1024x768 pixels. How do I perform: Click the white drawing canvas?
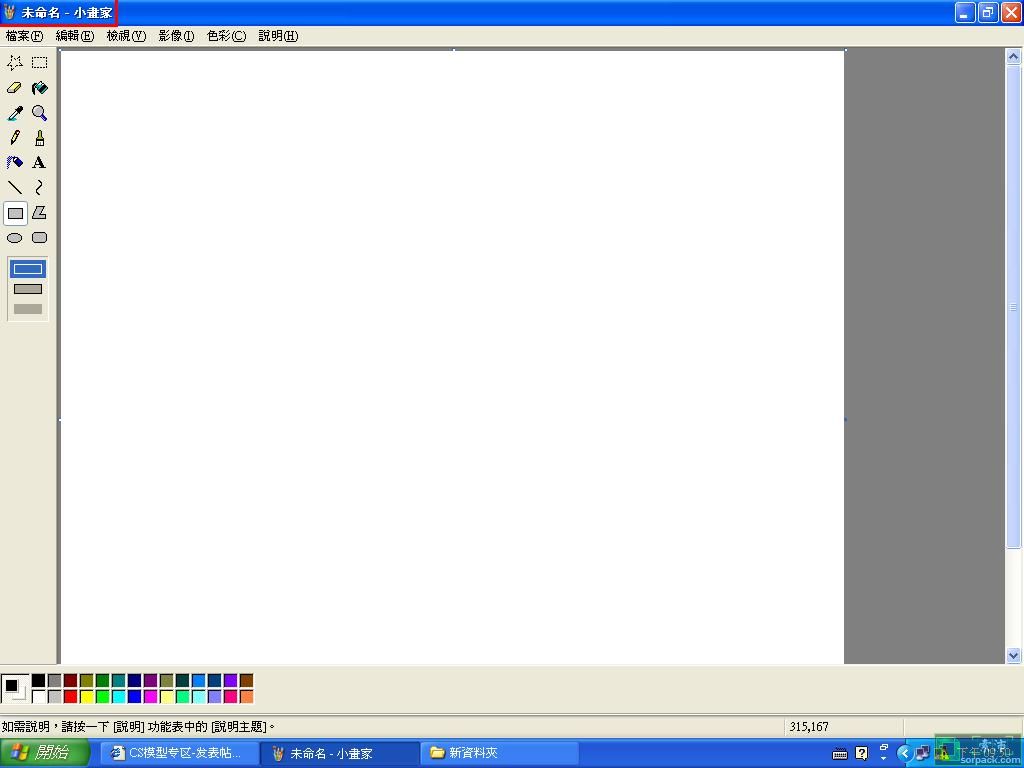click(x=452, y=357)
